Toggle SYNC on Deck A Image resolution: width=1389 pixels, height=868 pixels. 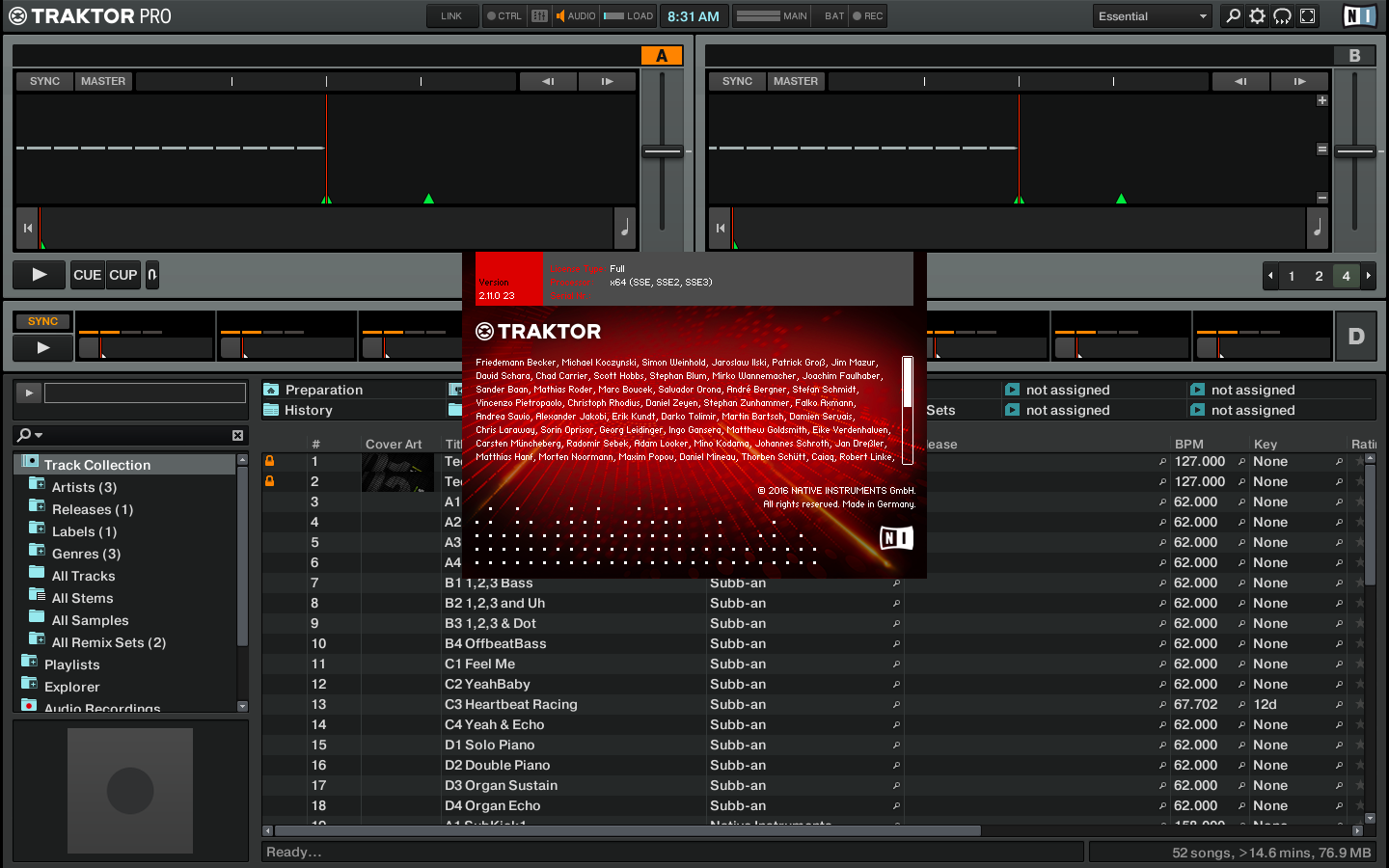(x=44, y=82)
